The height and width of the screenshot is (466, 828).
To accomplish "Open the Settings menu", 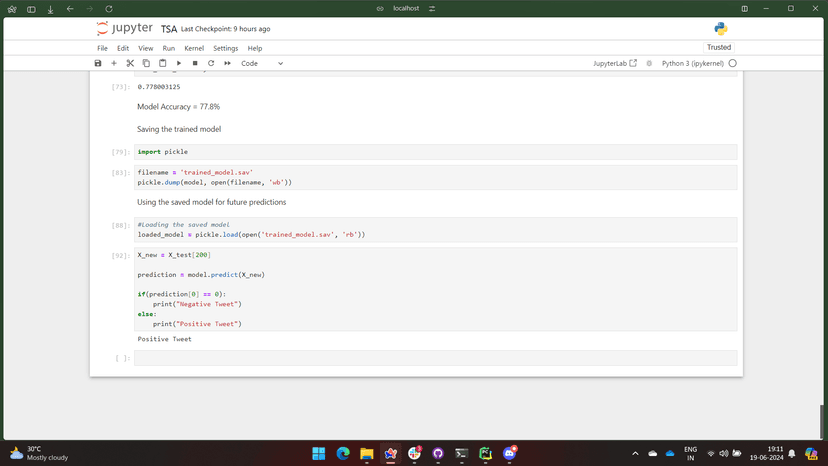I will (225, 48).
